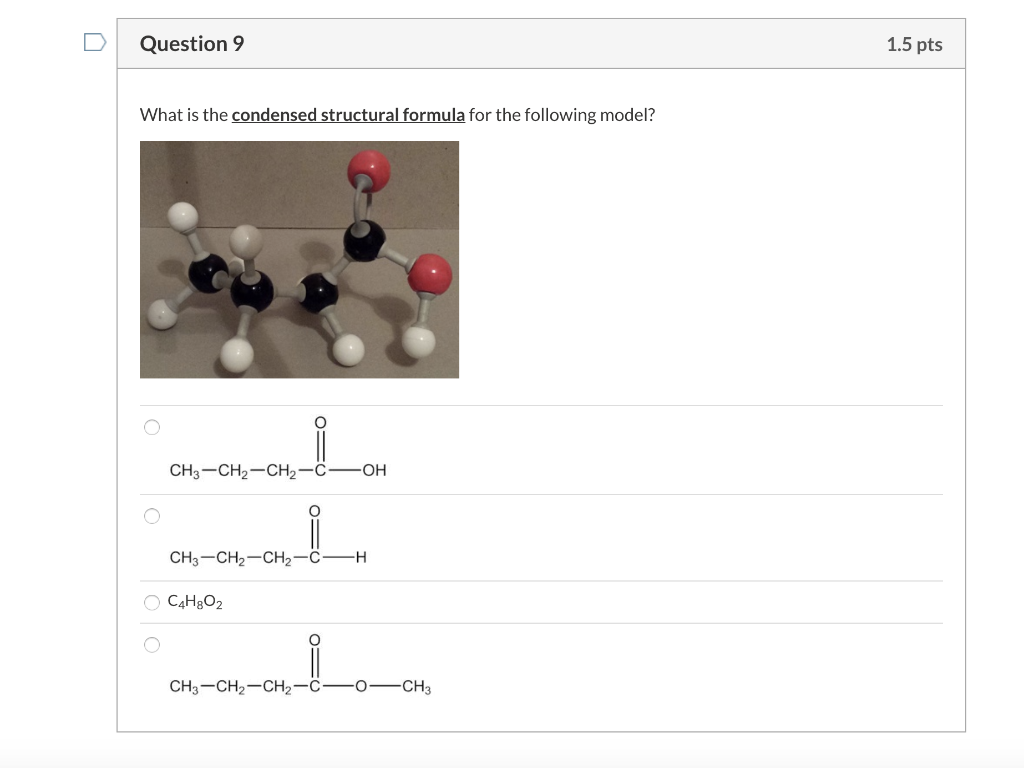Image resolution: width=1024 pixels, height=768 pixels.
Task: Click the underlined condensed structural formula text
Action: 348,114
